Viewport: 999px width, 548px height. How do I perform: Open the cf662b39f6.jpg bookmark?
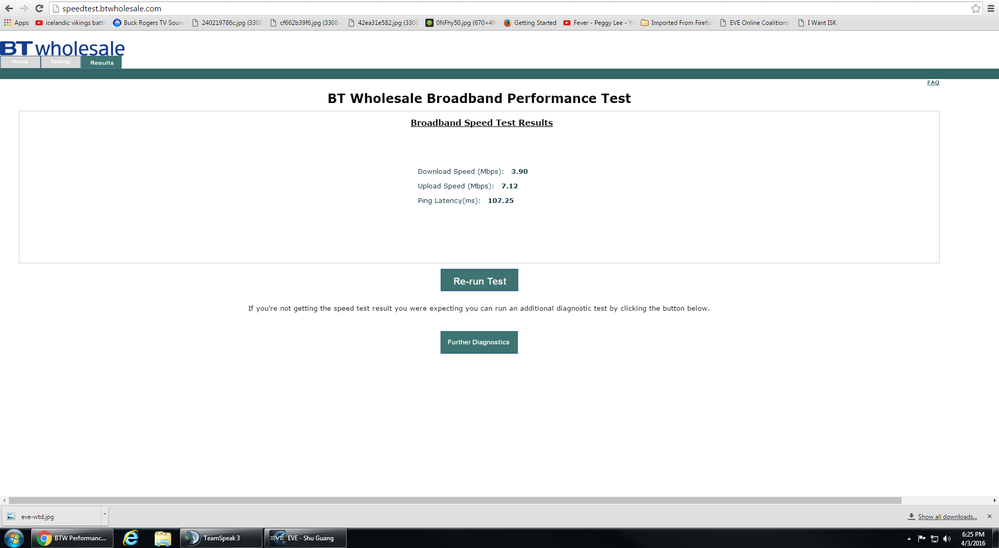[x=305, y=22]
